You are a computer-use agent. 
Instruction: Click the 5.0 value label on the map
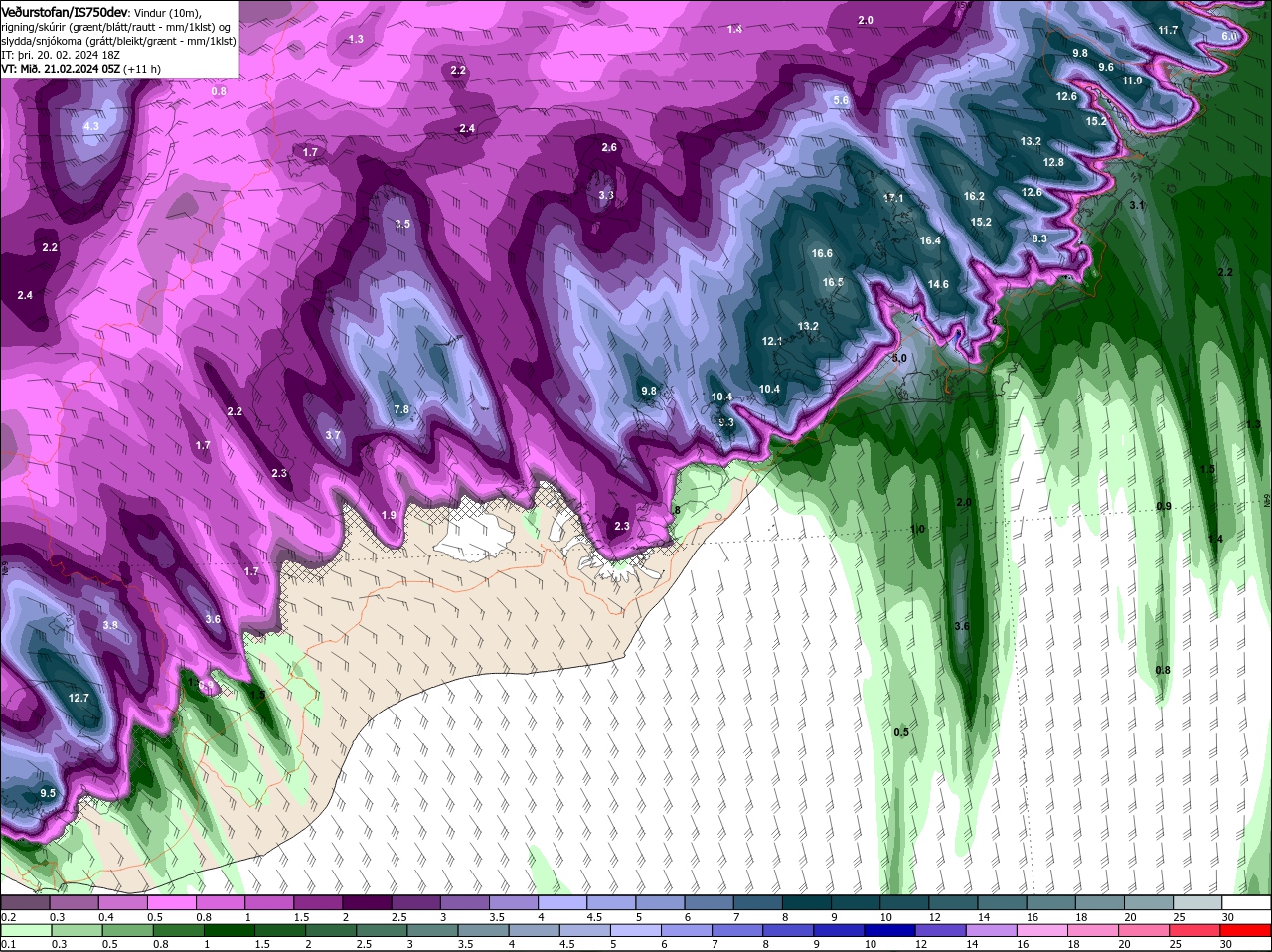coord(899,358)
